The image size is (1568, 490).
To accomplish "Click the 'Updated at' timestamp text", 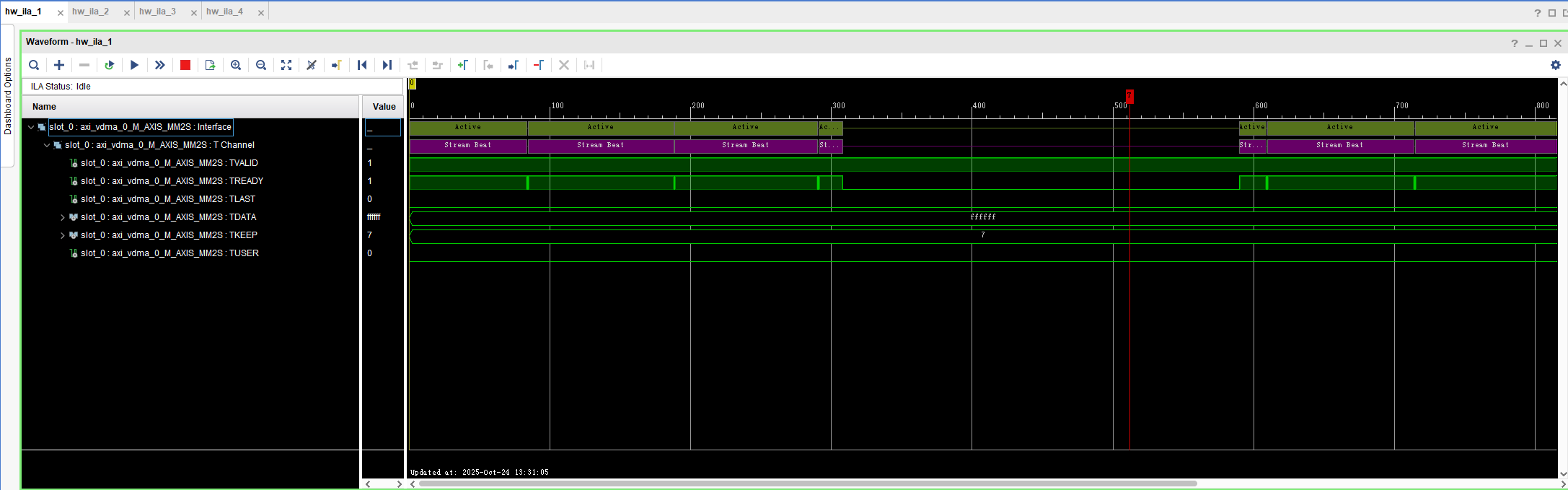I will coord(480,473).
